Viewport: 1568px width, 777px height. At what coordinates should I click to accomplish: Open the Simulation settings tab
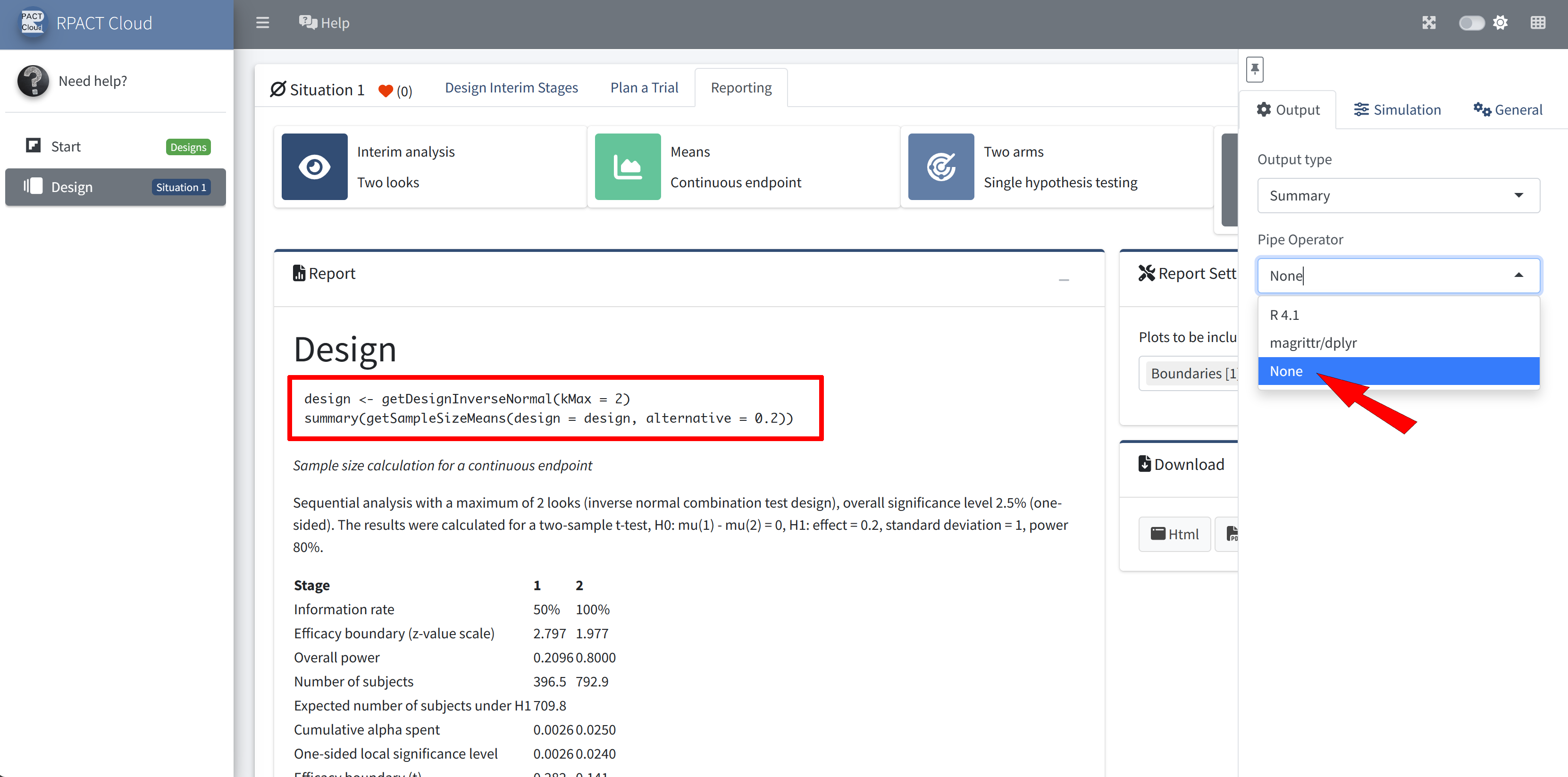[1397, 110]
